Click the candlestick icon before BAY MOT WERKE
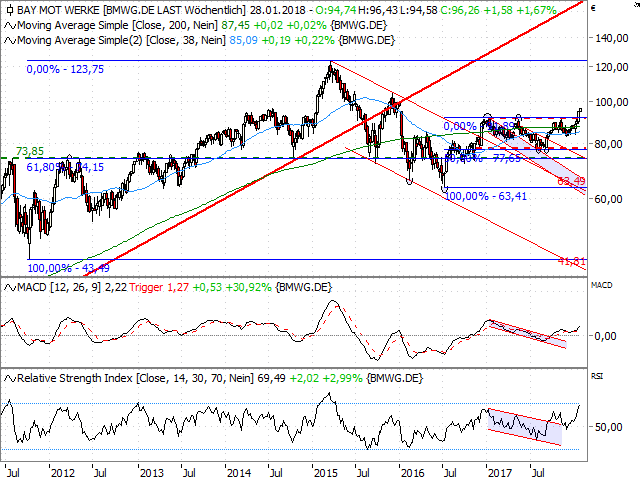 9,10
